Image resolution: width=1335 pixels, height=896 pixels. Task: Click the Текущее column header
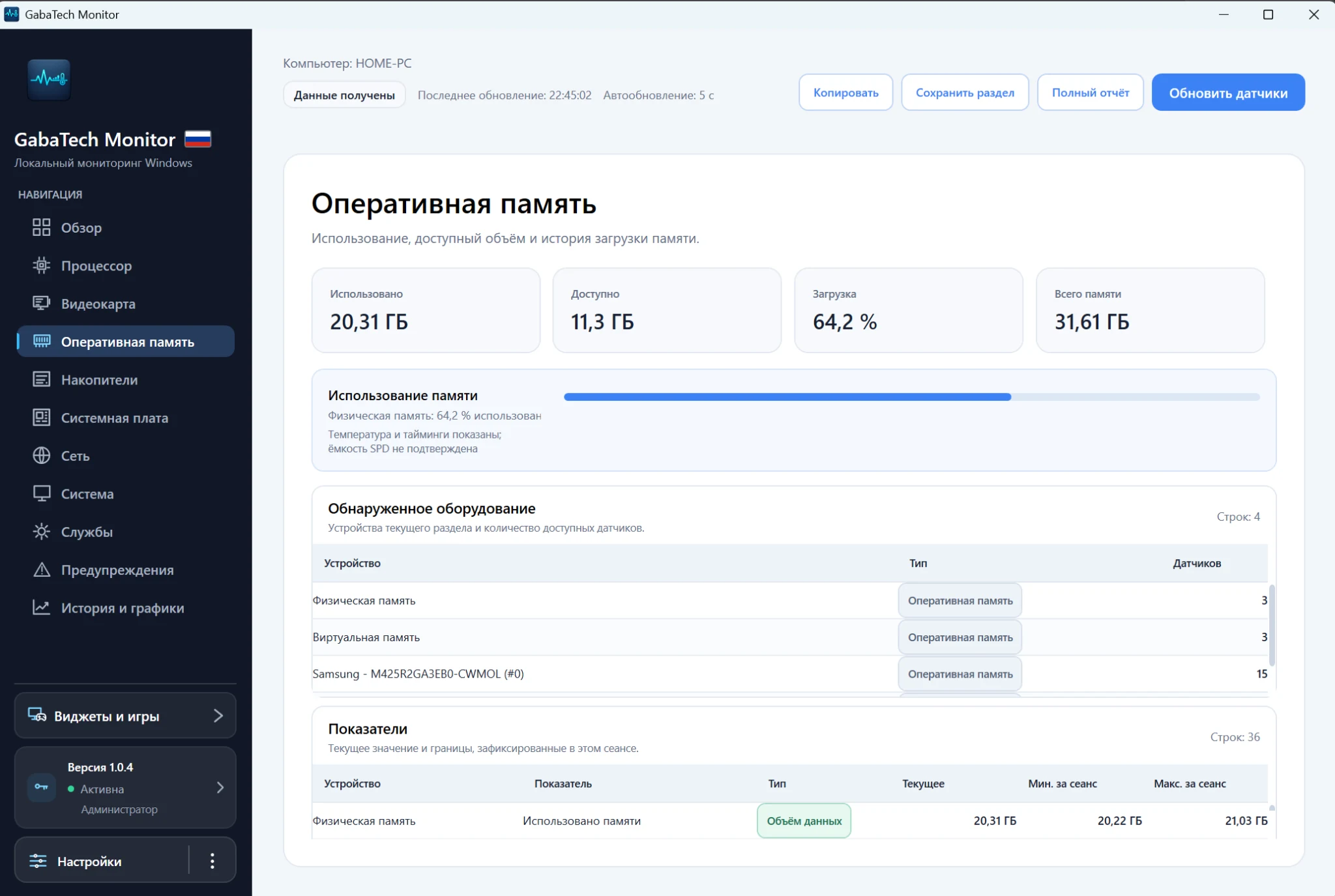(923, 783)
